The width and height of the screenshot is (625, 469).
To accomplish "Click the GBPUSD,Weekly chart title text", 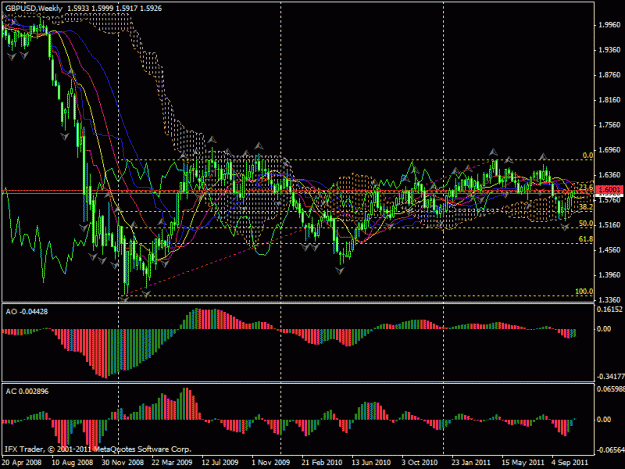I will (x=34, y=8).
